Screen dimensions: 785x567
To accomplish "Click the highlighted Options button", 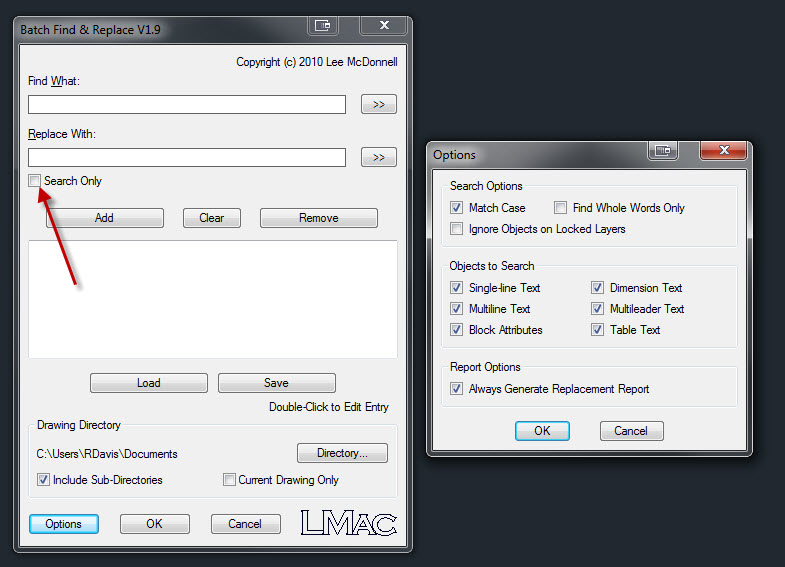I will (64, 524).
